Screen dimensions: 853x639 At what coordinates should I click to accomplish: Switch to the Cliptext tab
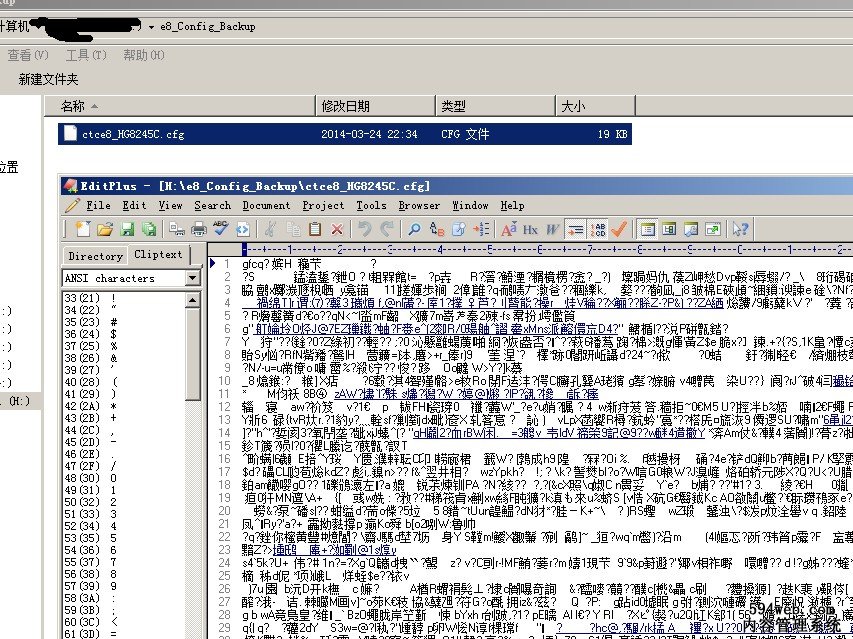coord(158,254)
